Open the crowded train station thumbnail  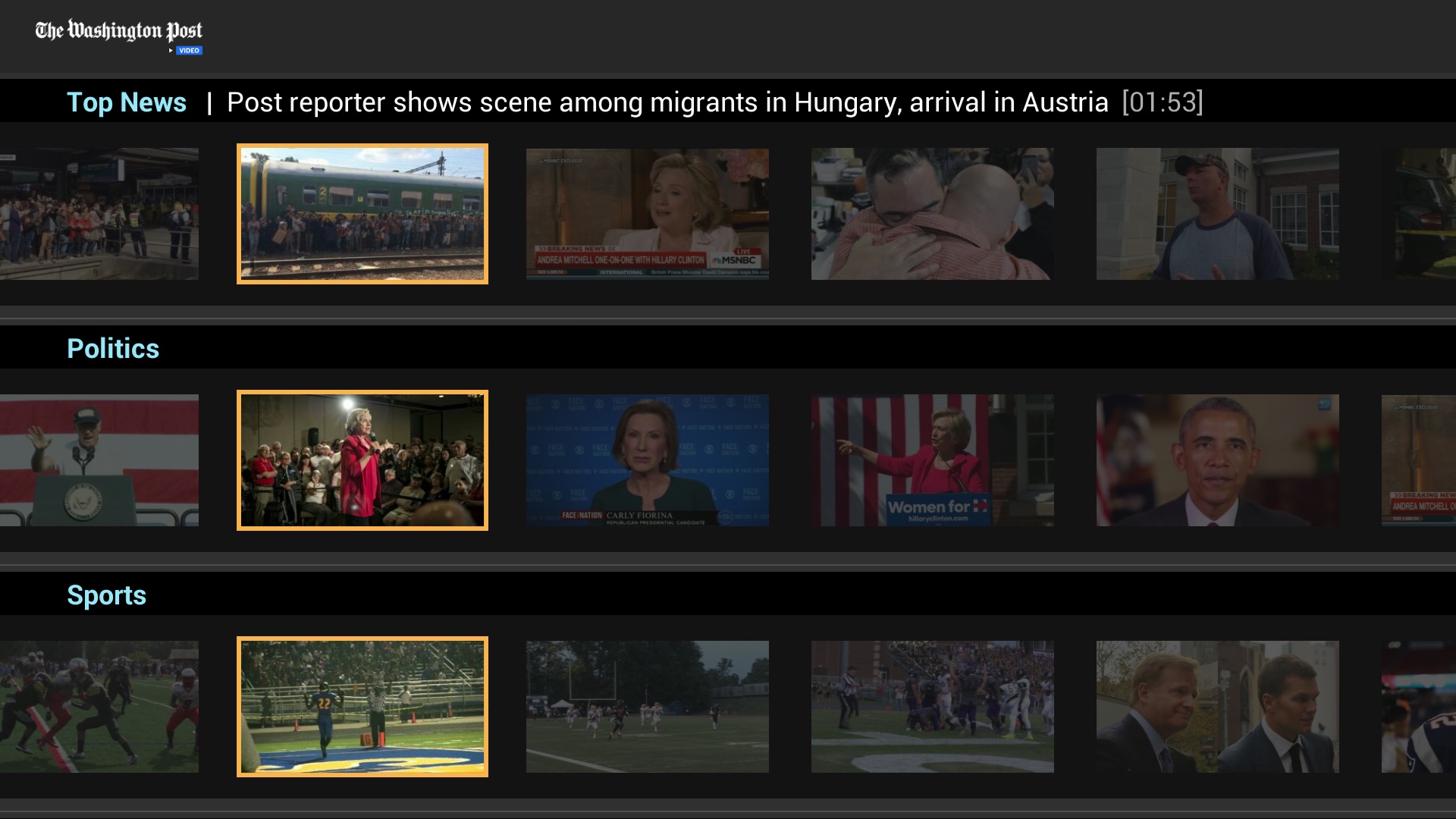tap(99, 214)
